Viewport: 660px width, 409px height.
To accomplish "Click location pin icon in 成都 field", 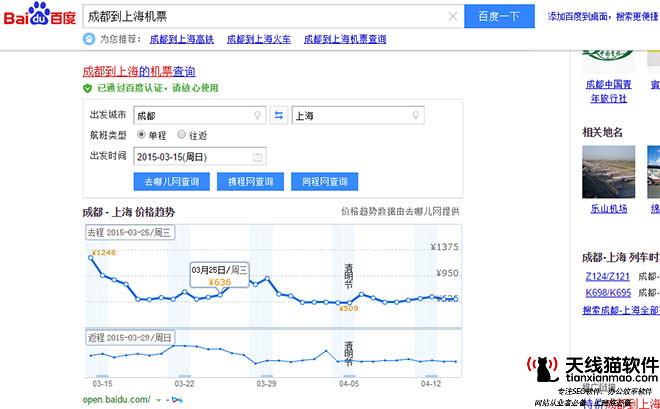I will 257,115.
